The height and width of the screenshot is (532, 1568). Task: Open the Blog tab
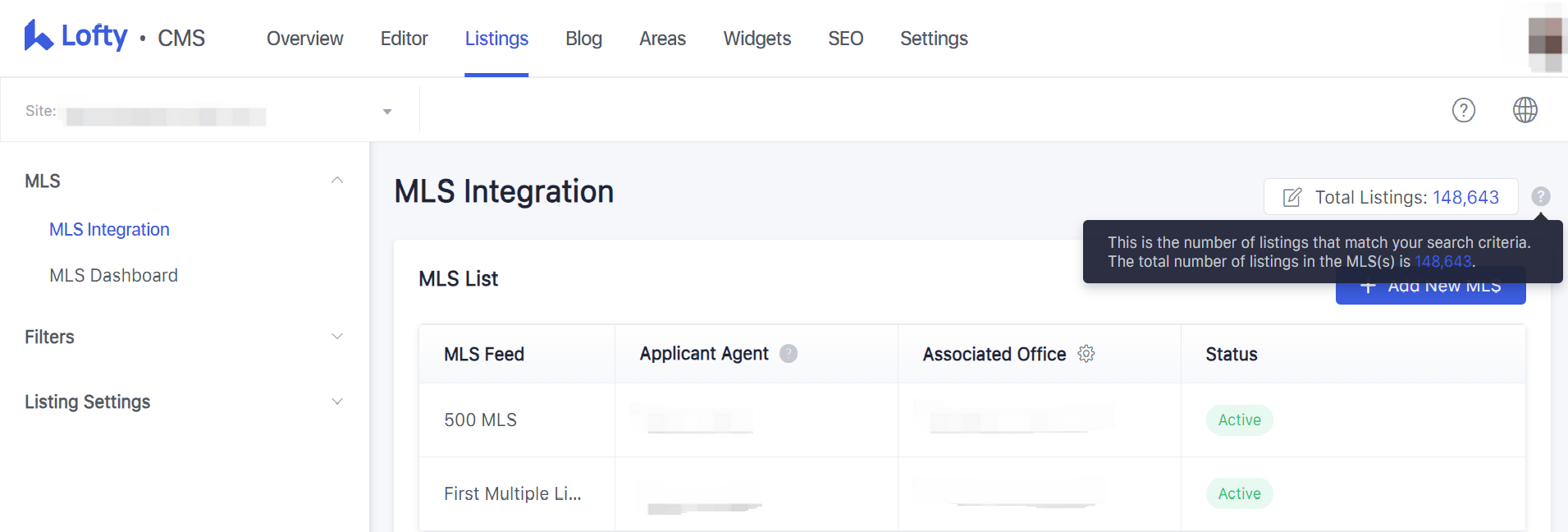(x=583, y=39)
